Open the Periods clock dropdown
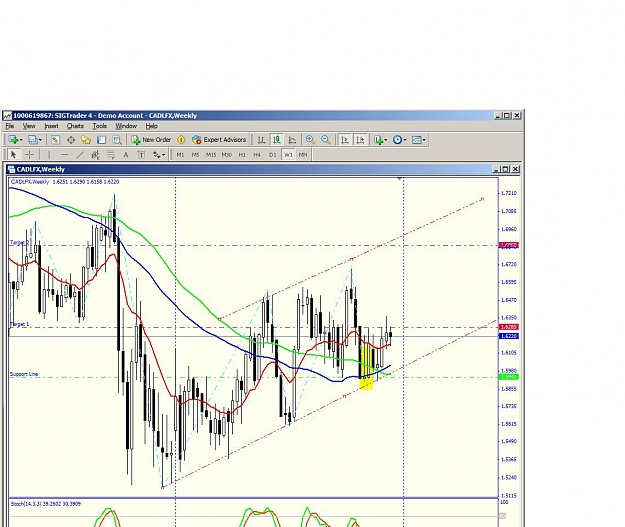 [x=399, y=140]
